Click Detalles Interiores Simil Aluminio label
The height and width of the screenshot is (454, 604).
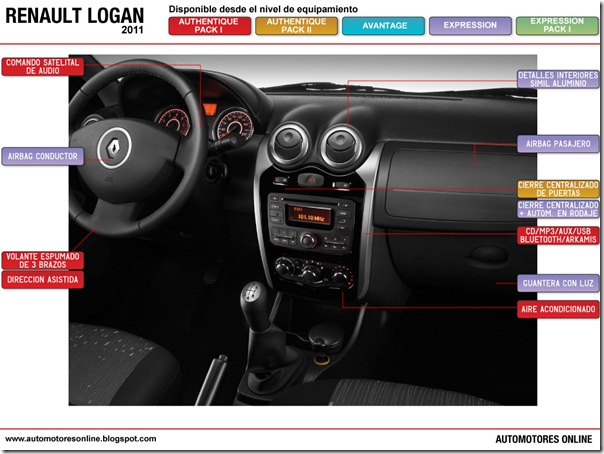point(558,79)
